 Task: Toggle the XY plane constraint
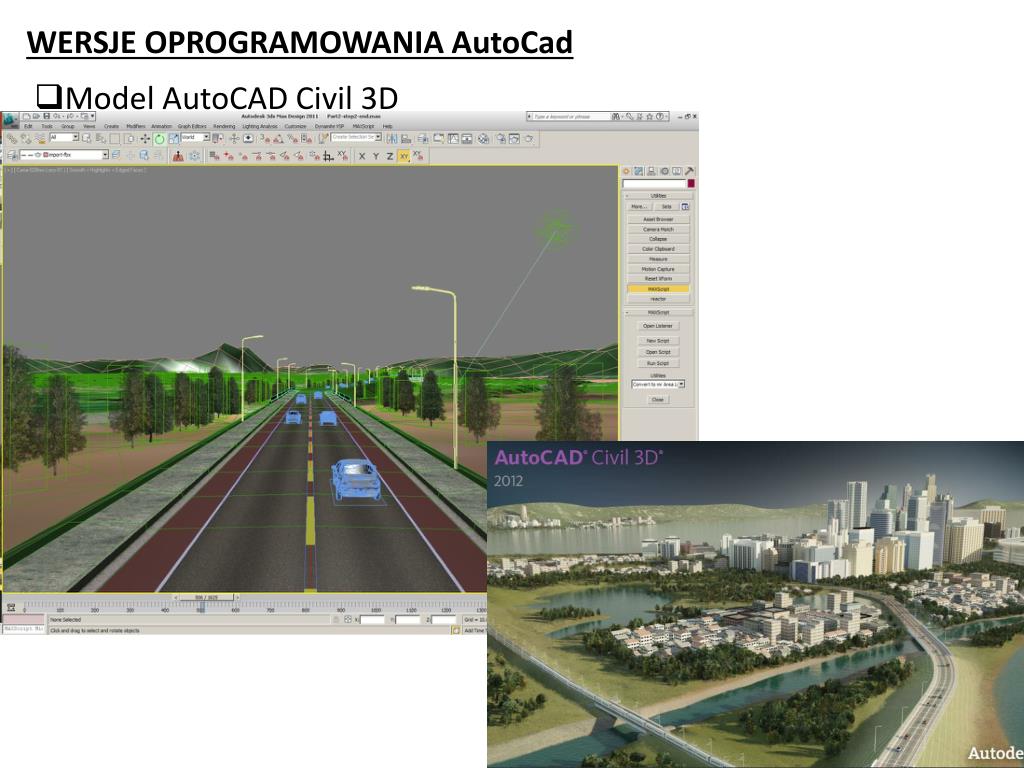click(404, 156)
